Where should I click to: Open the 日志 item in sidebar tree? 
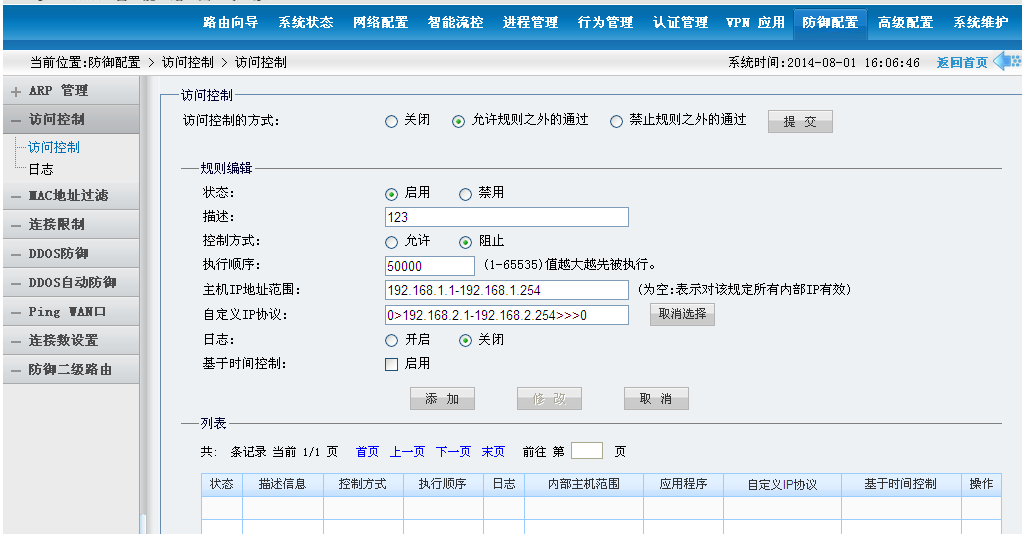point(41,169)
